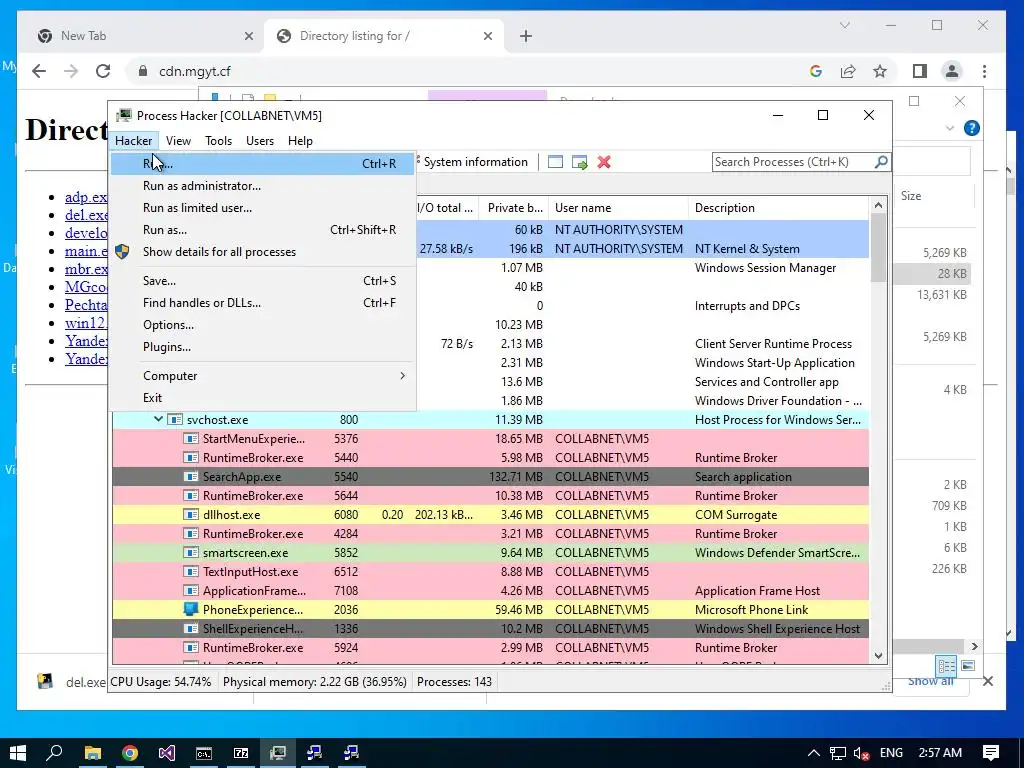Click CPU Usage status bar text
The width and height of the screenshot is (1024, 768).
tap(161, 682)
